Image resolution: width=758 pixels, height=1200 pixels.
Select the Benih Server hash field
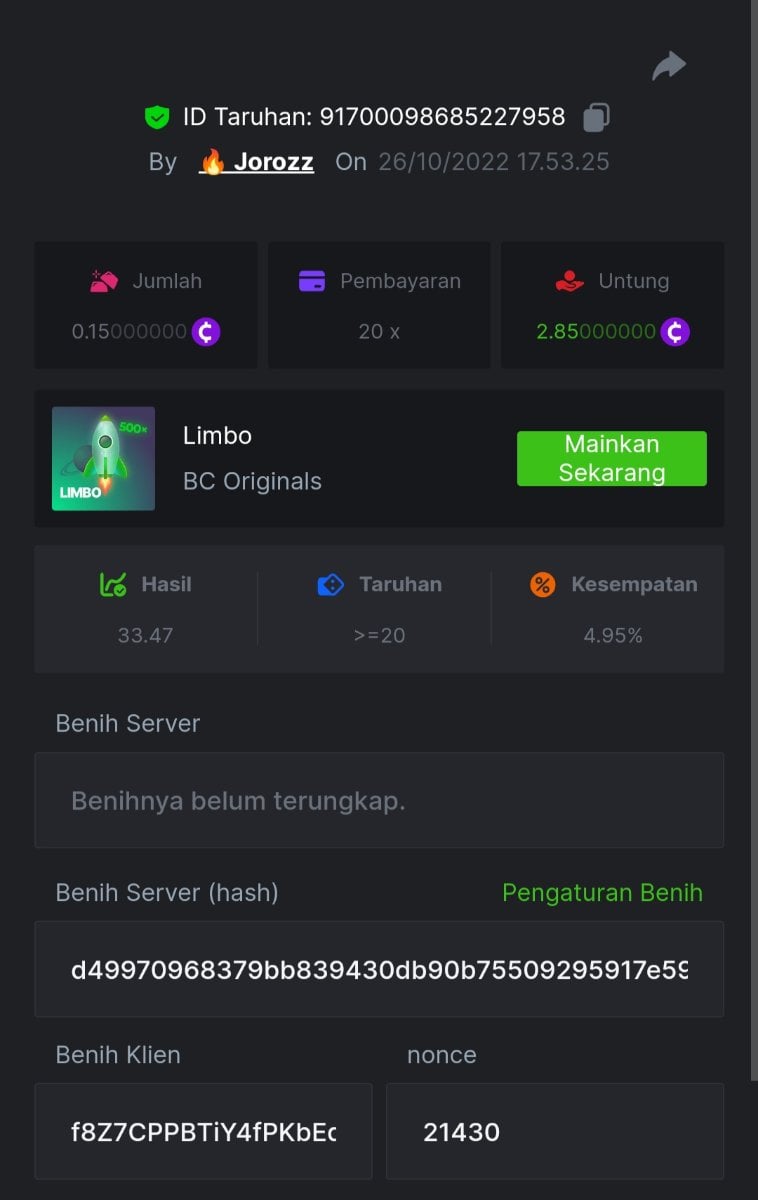click(379, 970)
